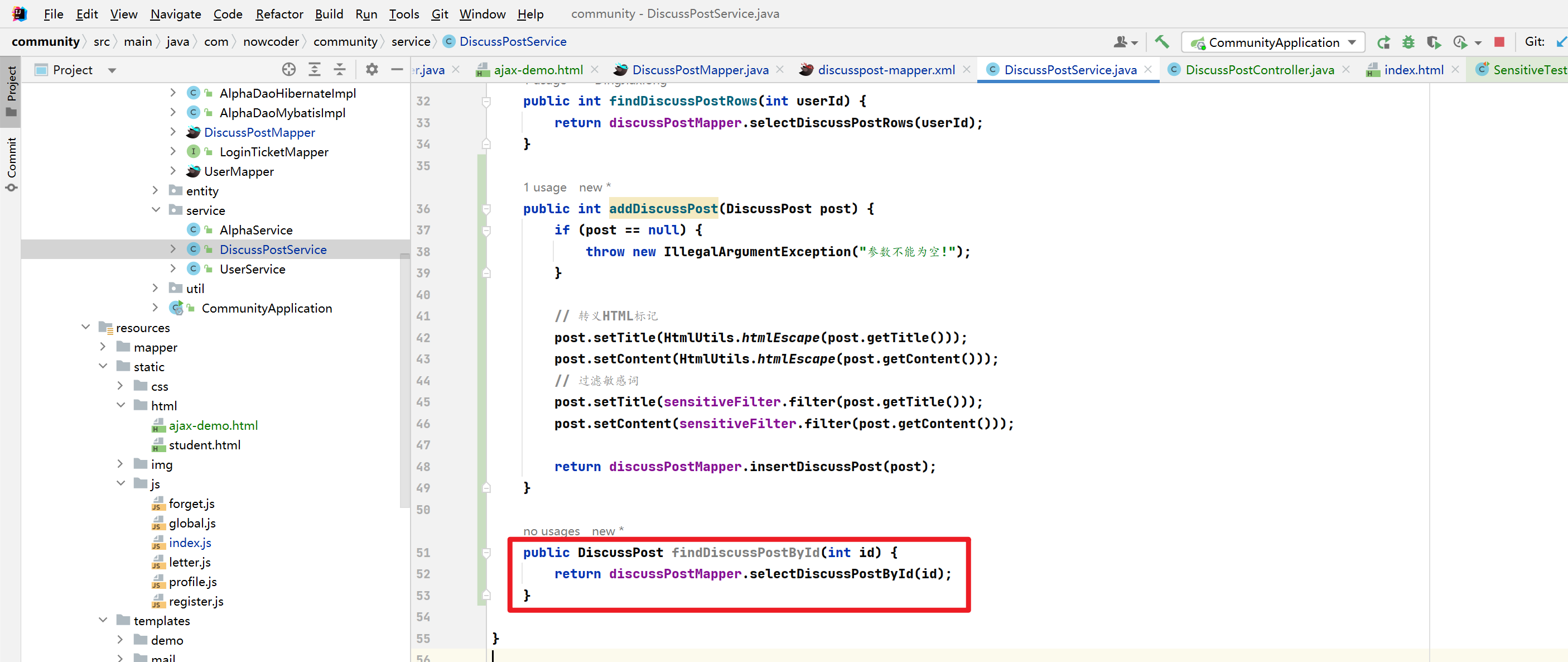
Task: Click the Settings gear icon in Project panel
Action: (372, 70)
